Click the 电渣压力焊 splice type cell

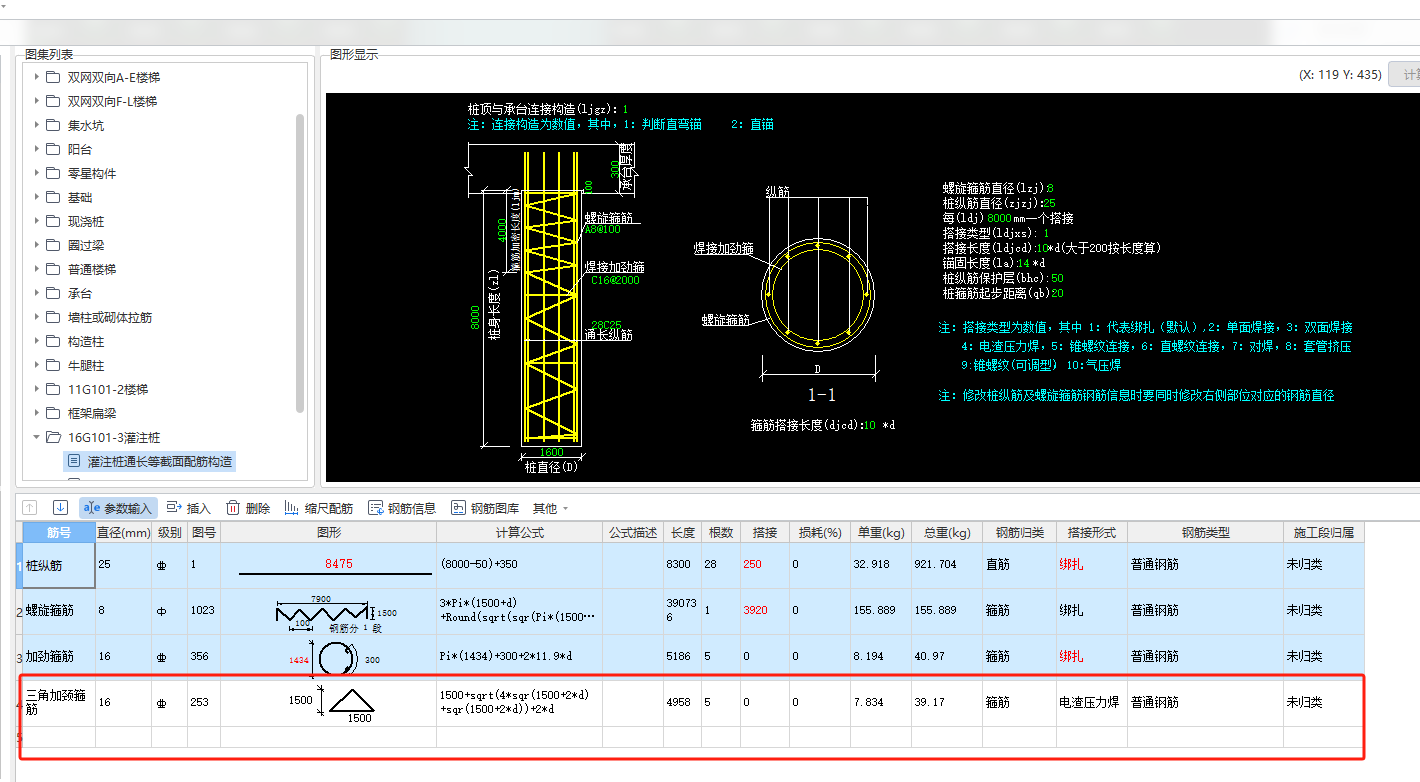point(1091,702)
